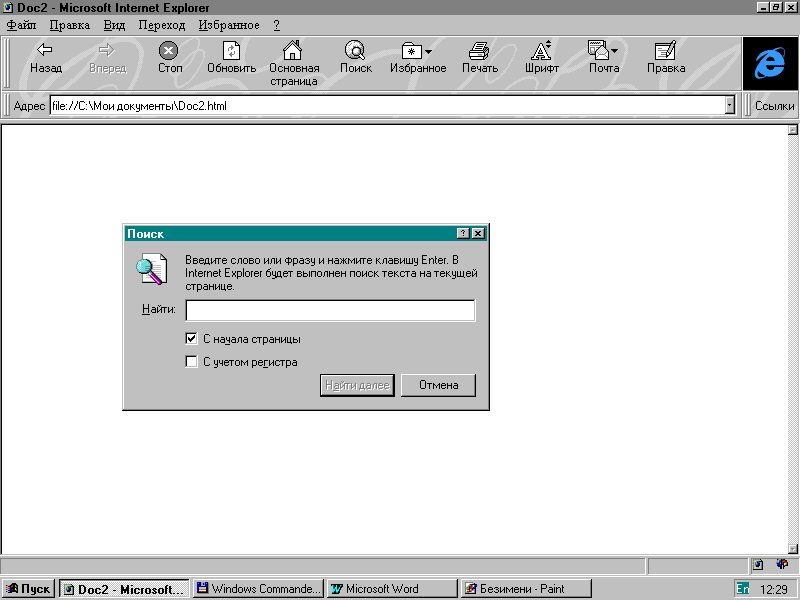The image size is (800, 600).
Task: Click the Найти text input field
Action: [x=330, y=310]
